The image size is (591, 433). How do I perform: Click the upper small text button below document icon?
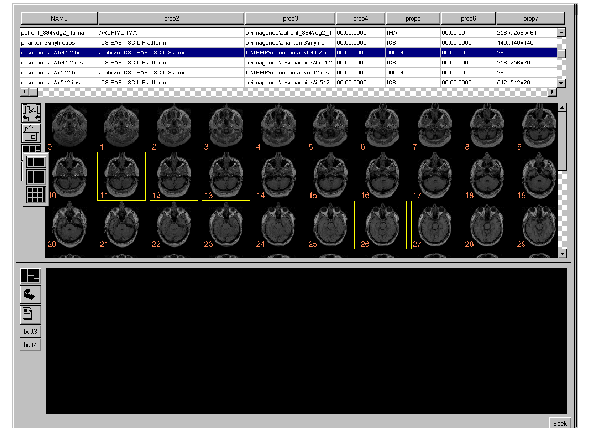pos(30,332)
